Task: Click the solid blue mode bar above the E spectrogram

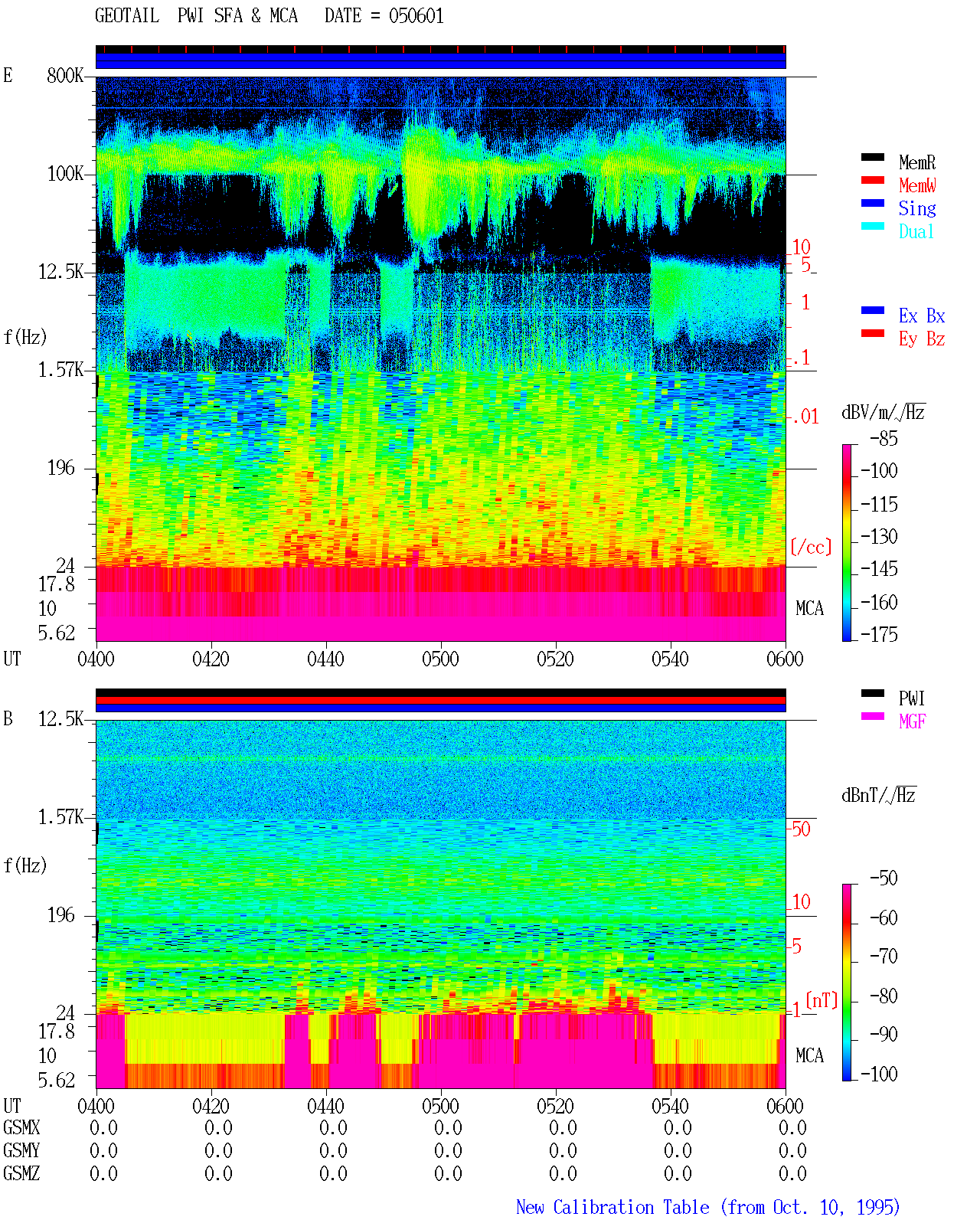Action: tap(441, 61)
